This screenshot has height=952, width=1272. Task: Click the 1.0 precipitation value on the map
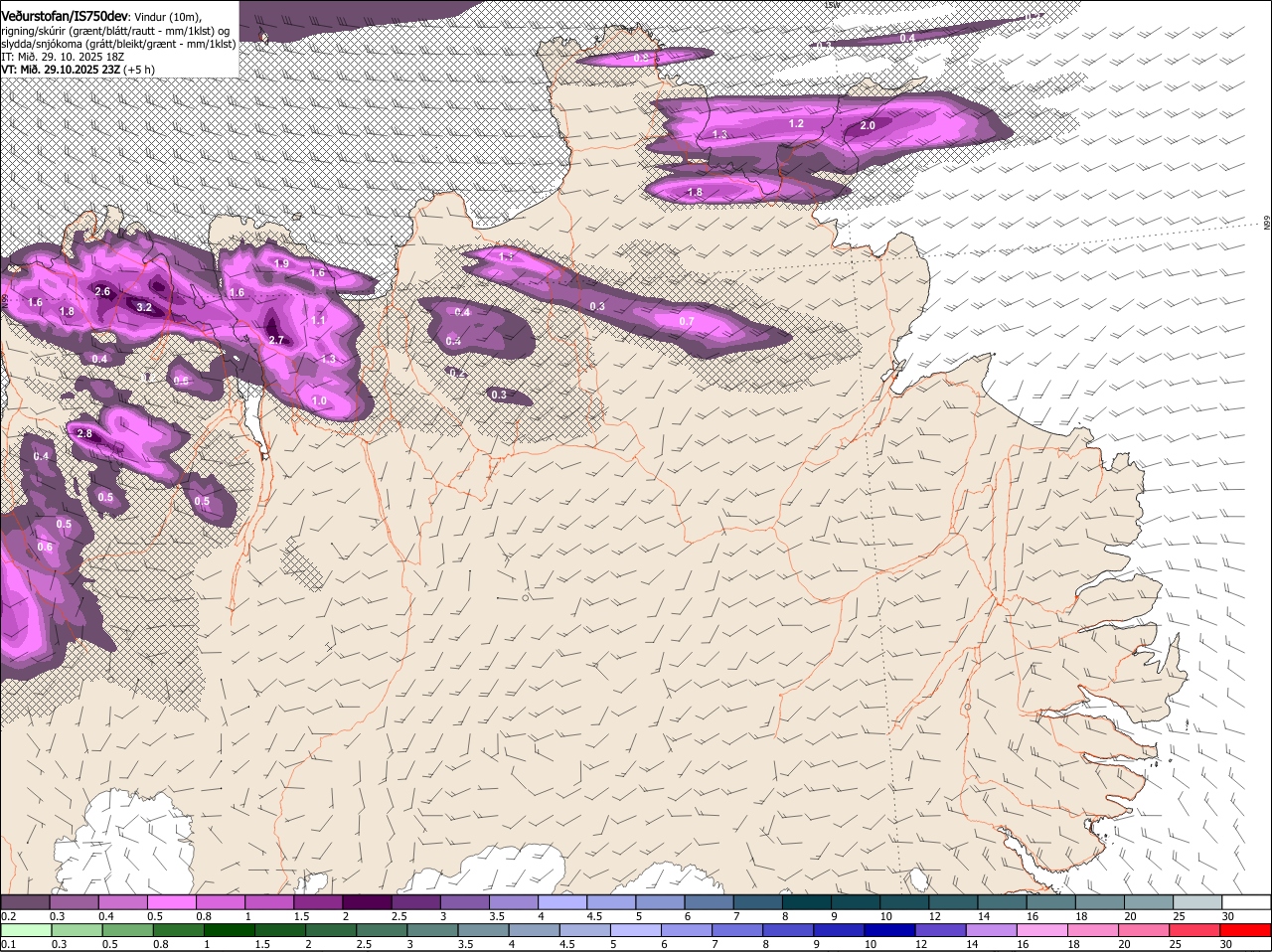(319, 400)
